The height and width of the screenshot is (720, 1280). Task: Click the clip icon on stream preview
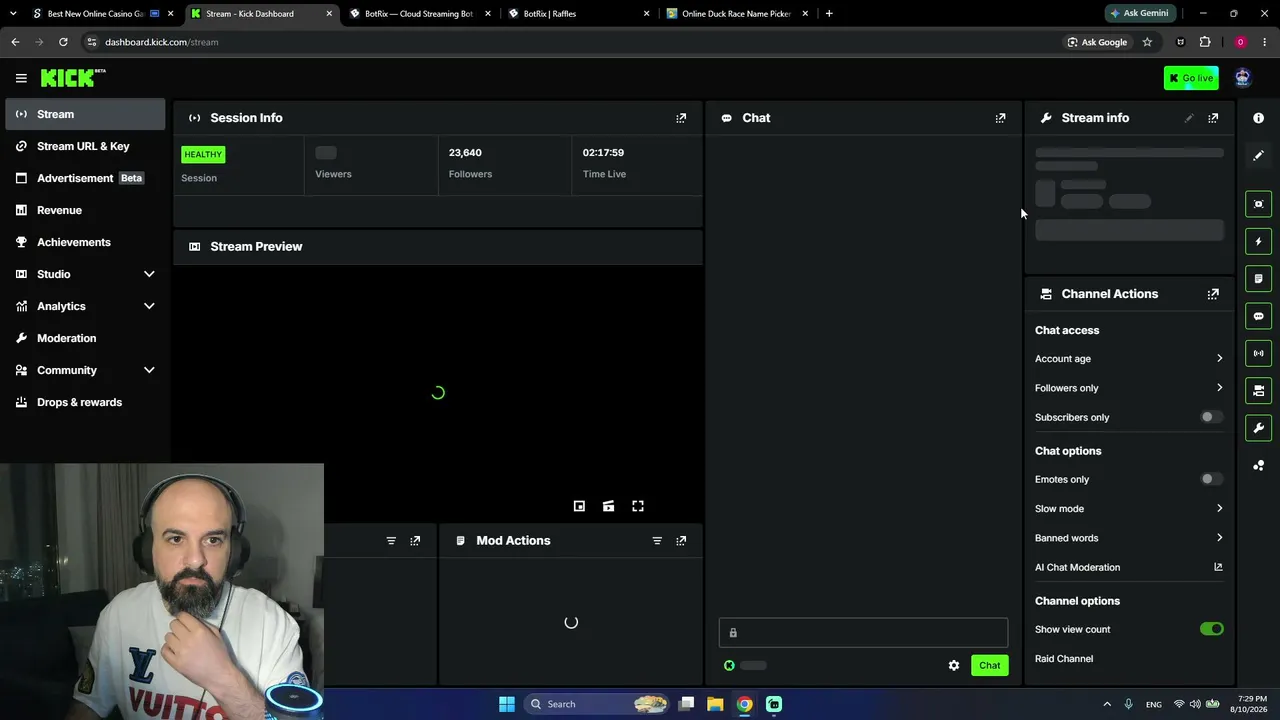click(608, 506)
